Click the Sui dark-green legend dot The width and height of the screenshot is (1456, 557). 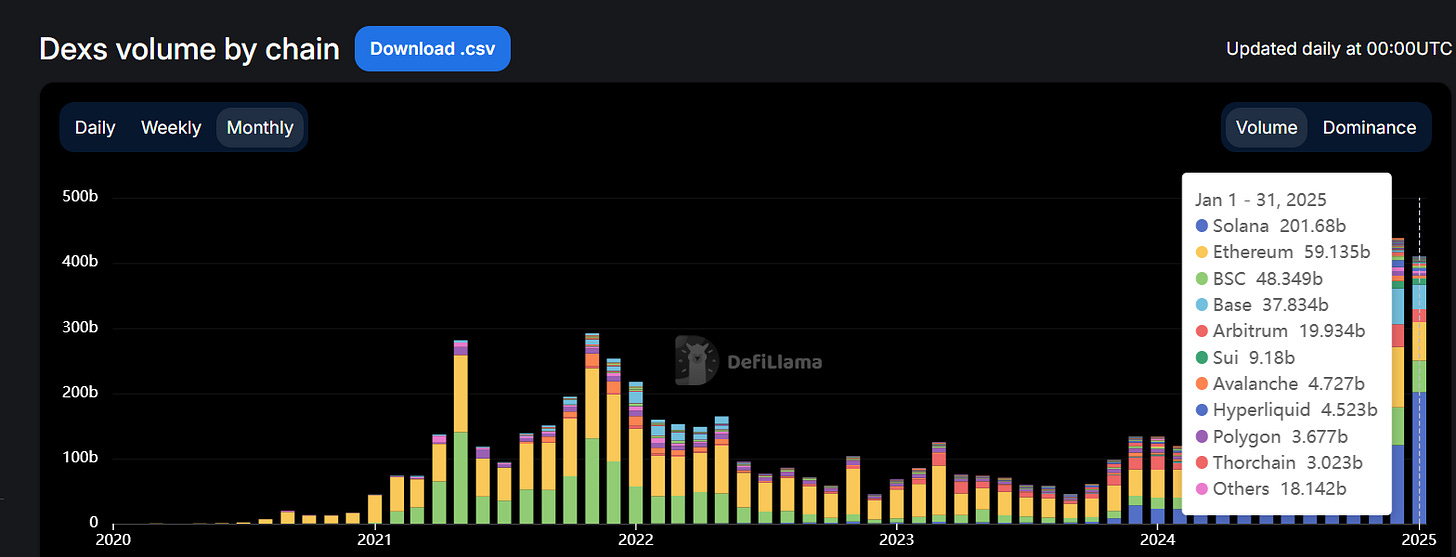pyautogui.click(x=1201, y=357)
